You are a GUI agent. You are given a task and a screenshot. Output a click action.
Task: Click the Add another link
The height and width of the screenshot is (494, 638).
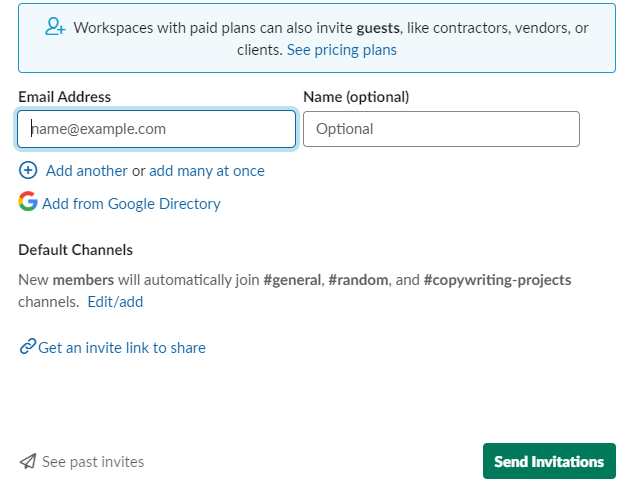(x=87, y=171)
